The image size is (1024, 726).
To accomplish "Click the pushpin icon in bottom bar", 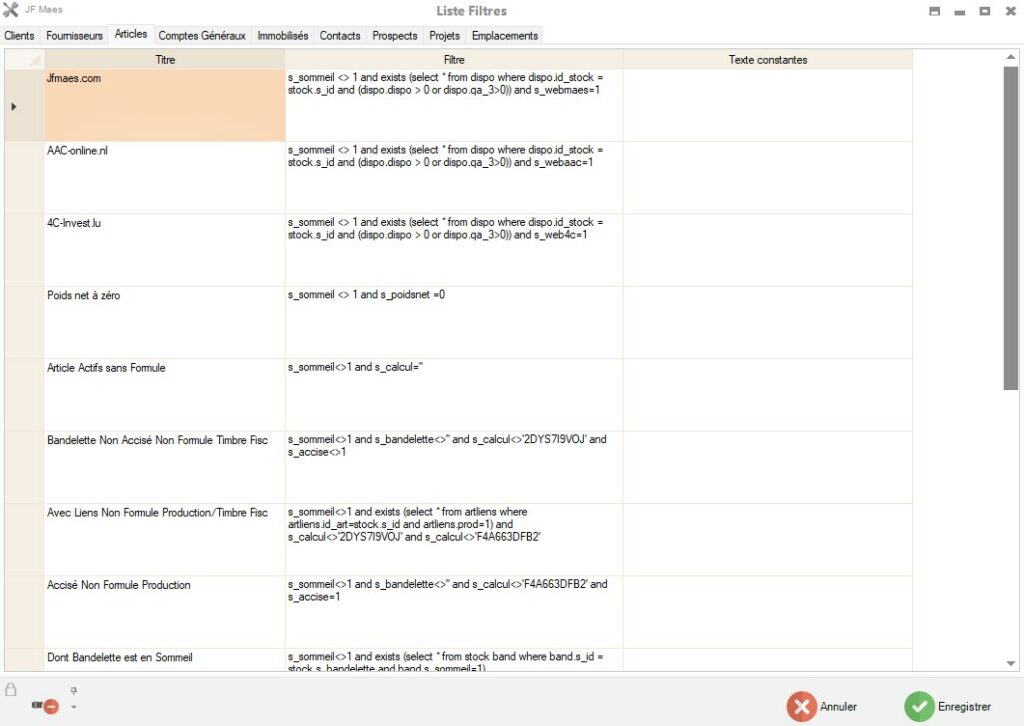I will 73,690.
